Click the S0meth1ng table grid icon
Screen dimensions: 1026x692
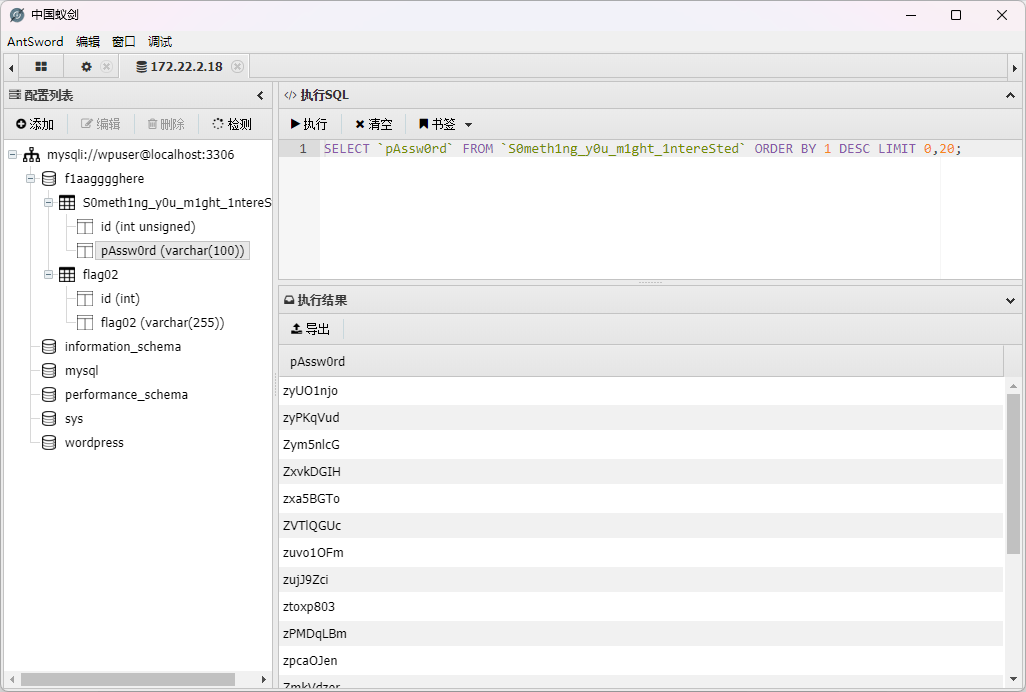pos(67,203)
